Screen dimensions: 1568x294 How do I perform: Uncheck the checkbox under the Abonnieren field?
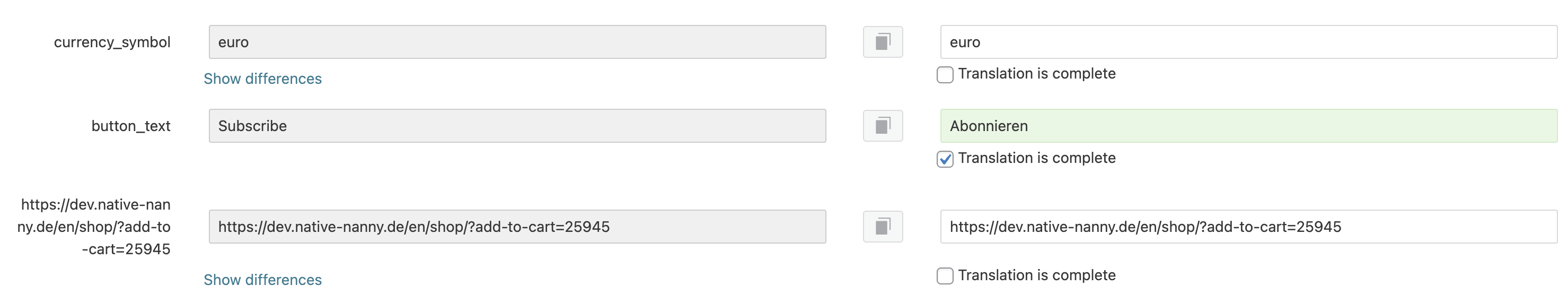[945, 159]
